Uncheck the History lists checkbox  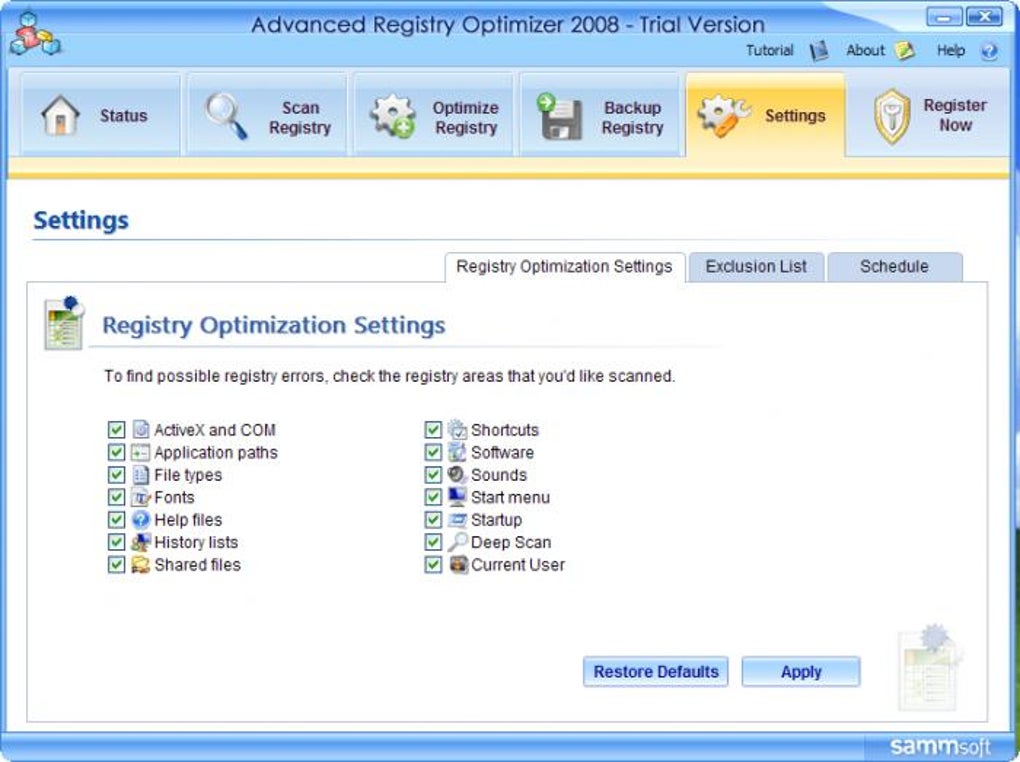pyautogui.click(x=116, y=542)
